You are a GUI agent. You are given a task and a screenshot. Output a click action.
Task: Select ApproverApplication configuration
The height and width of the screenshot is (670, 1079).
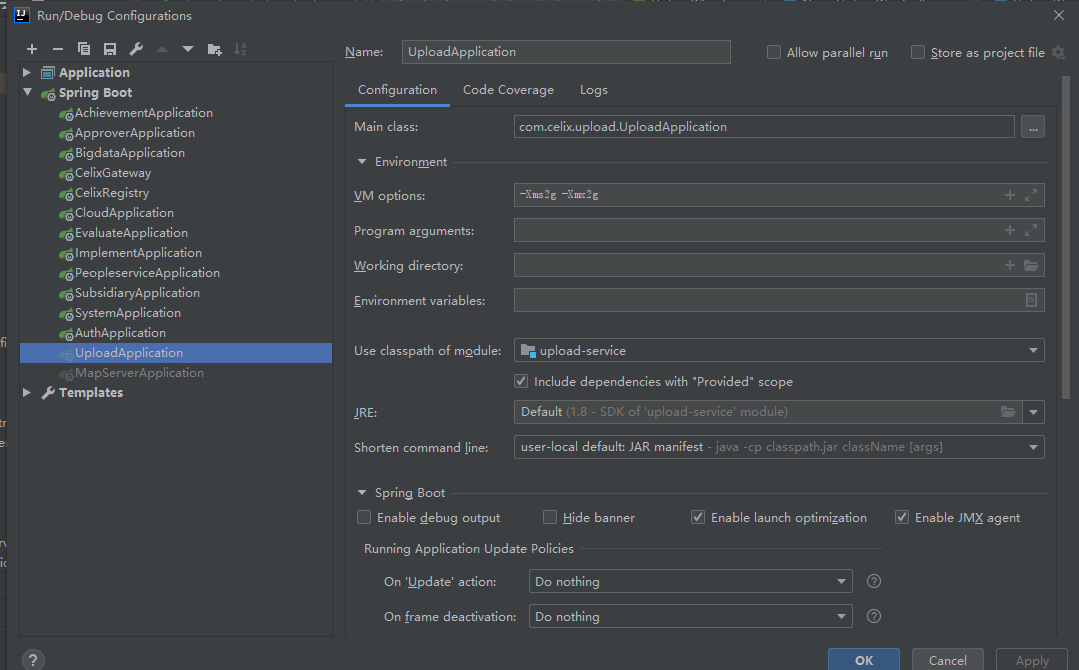tap(135, 133)
